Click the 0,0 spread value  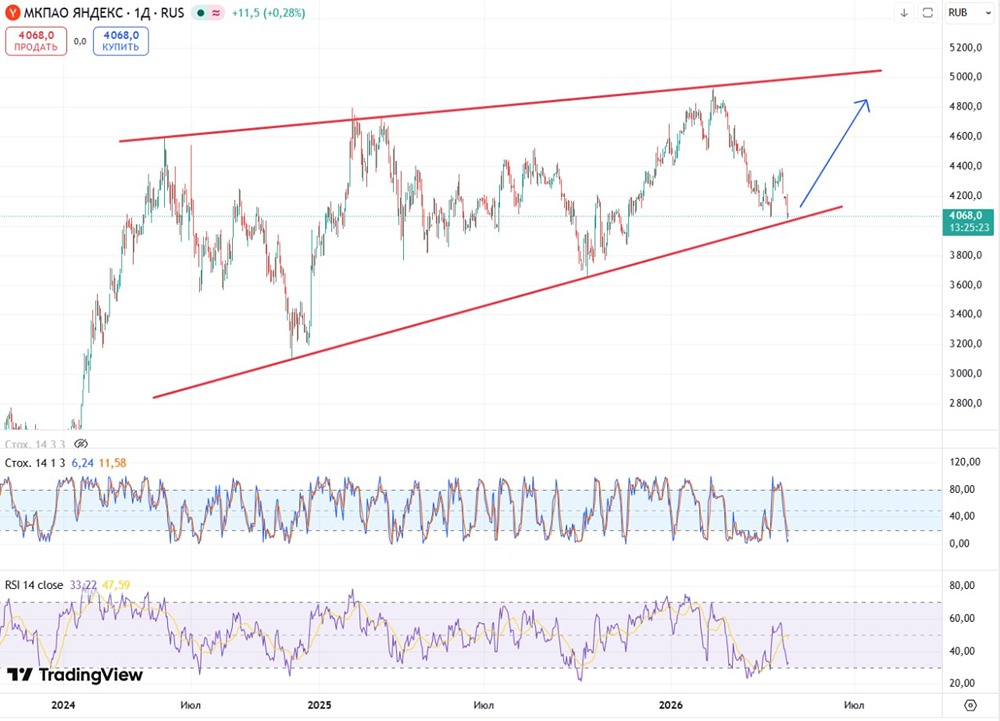pos(80,41)
